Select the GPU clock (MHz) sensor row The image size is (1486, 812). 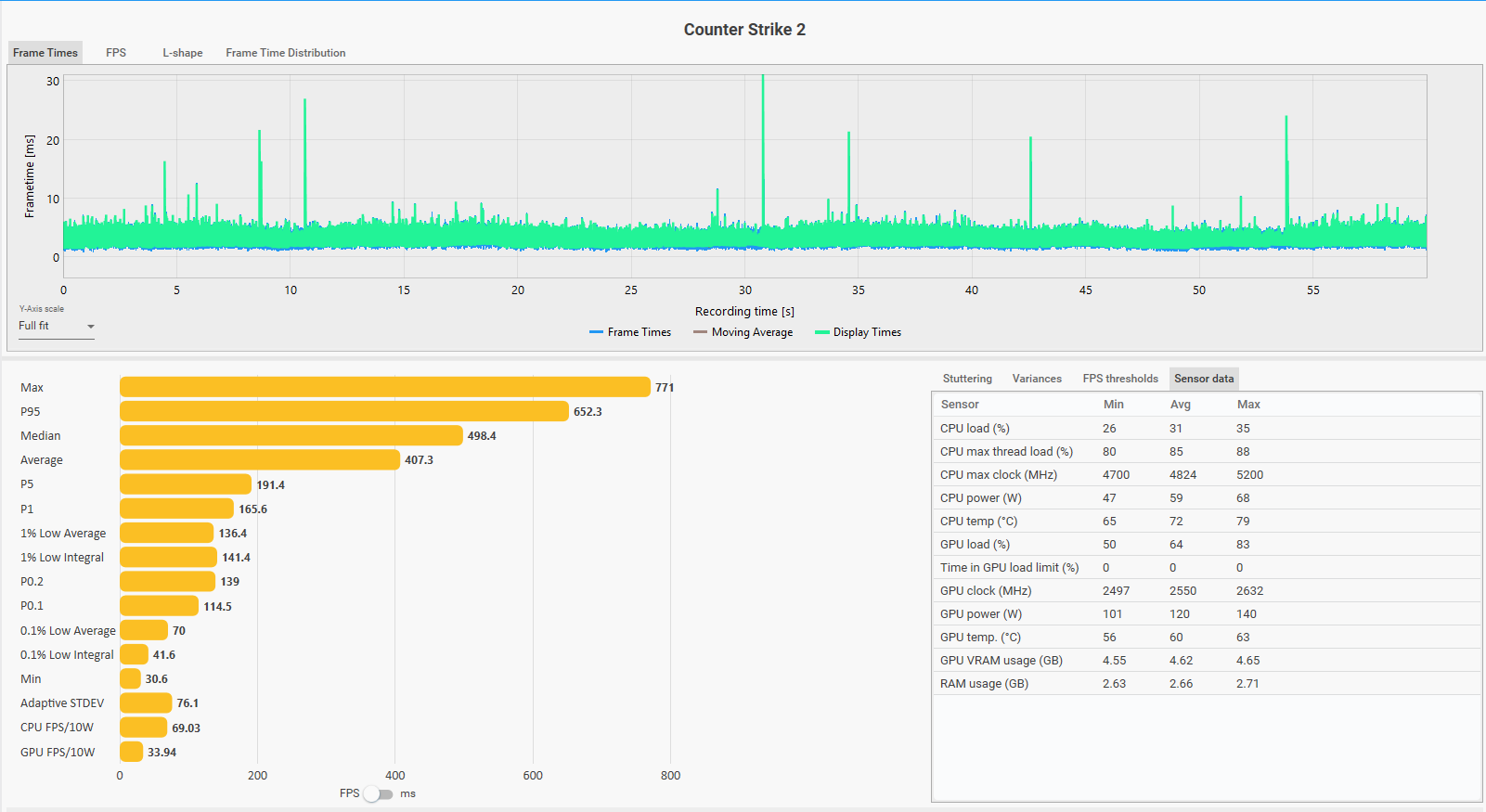point(1207,591)
